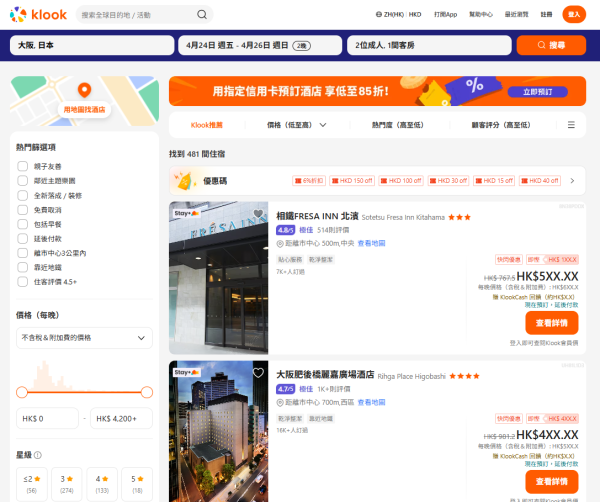Screen dimensions: 600x502
Task: Click the 4.7/5 rating badge for Rihga Place
Action: pyautogui.click(x=285, y=389)
